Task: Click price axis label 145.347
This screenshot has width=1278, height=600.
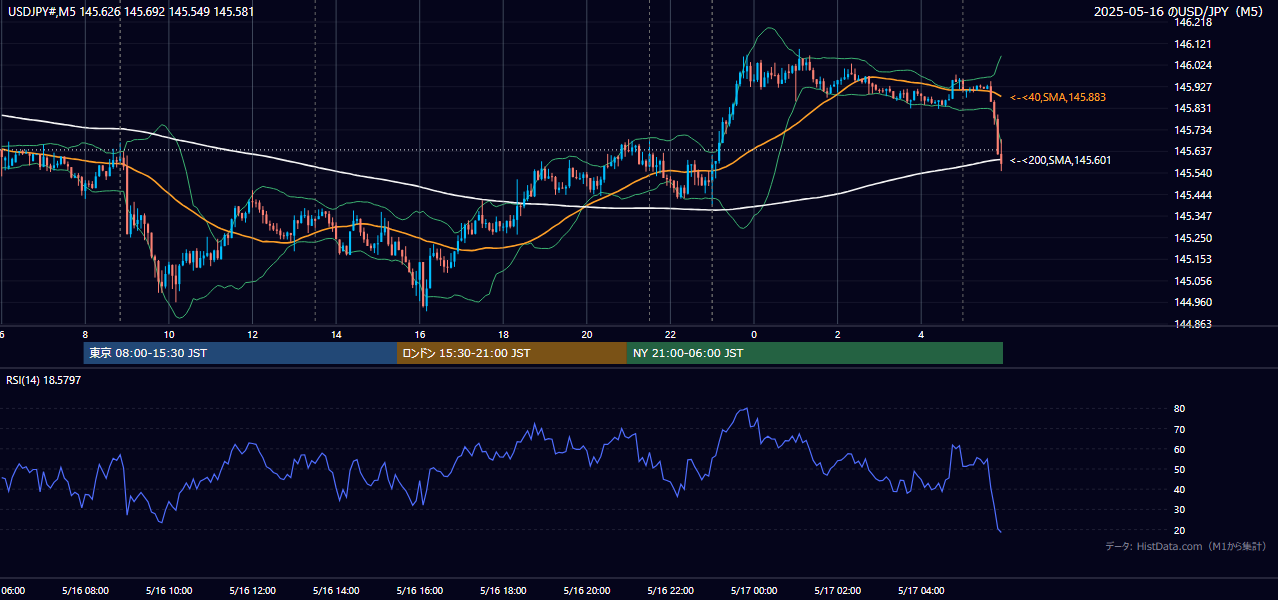Action: click(x=1194, y=216)
